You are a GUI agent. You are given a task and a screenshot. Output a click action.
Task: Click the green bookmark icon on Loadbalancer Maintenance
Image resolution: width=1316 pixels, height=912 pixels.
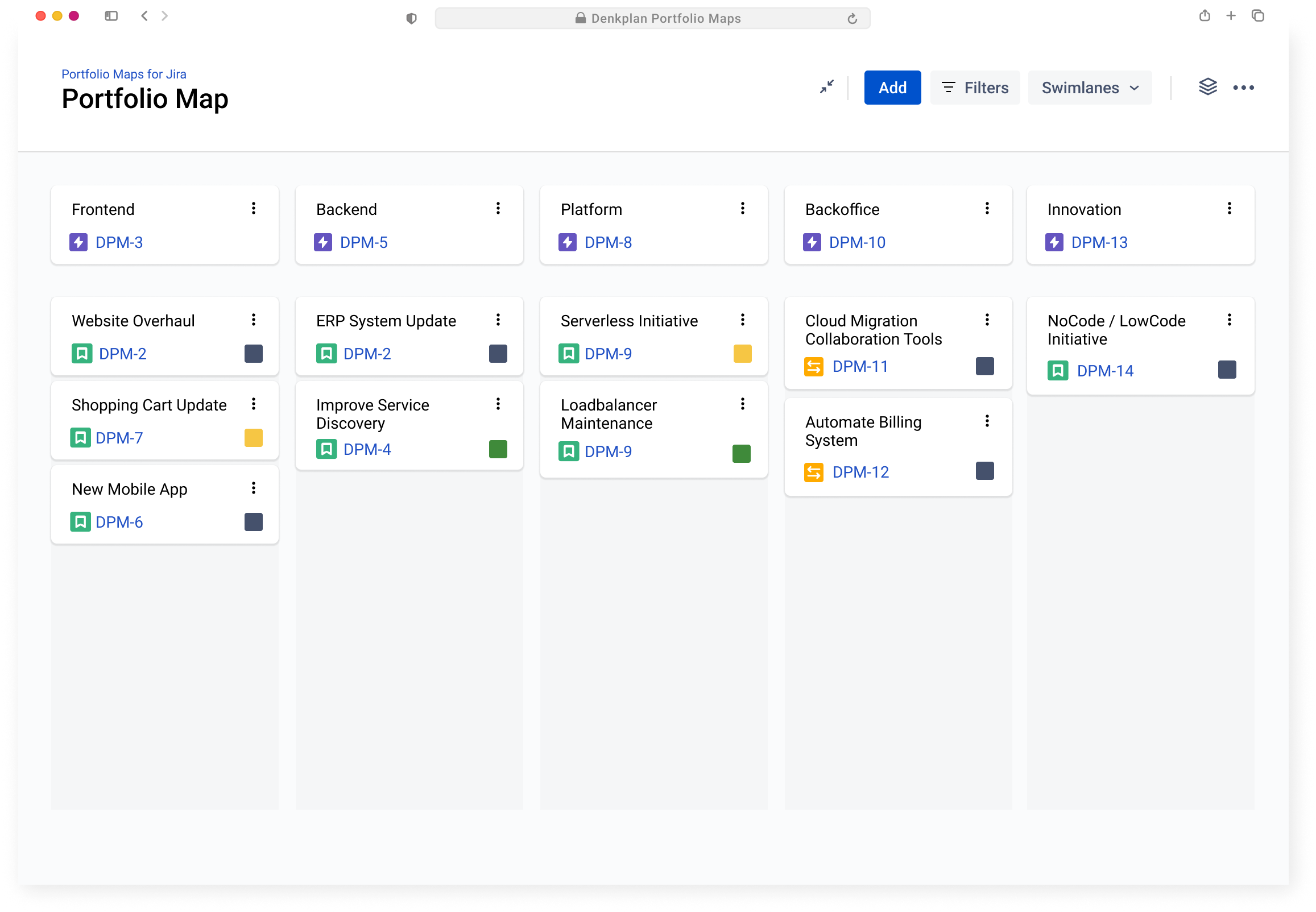click(x=569, y=451)
